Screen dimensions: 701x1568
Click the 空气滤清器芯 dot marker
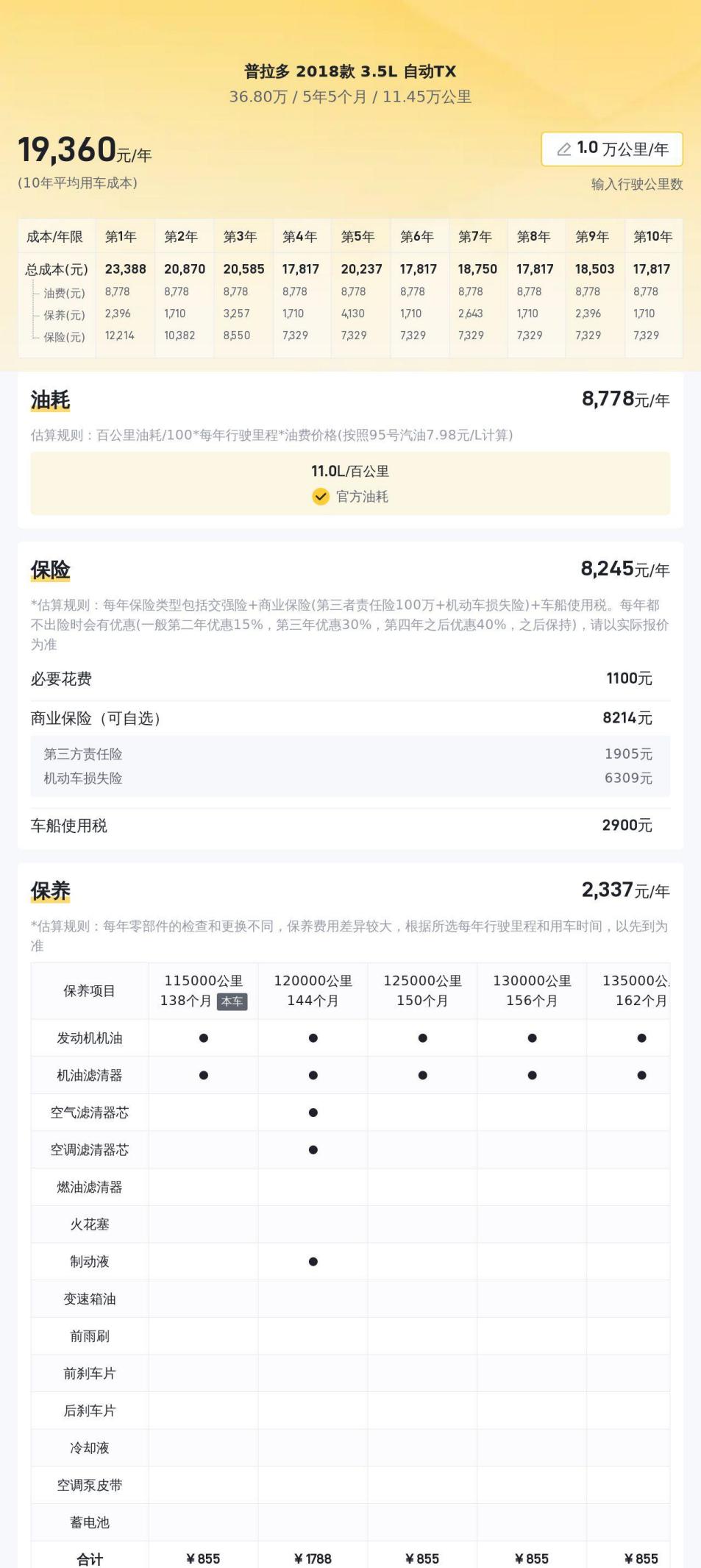pos(313,1113)
